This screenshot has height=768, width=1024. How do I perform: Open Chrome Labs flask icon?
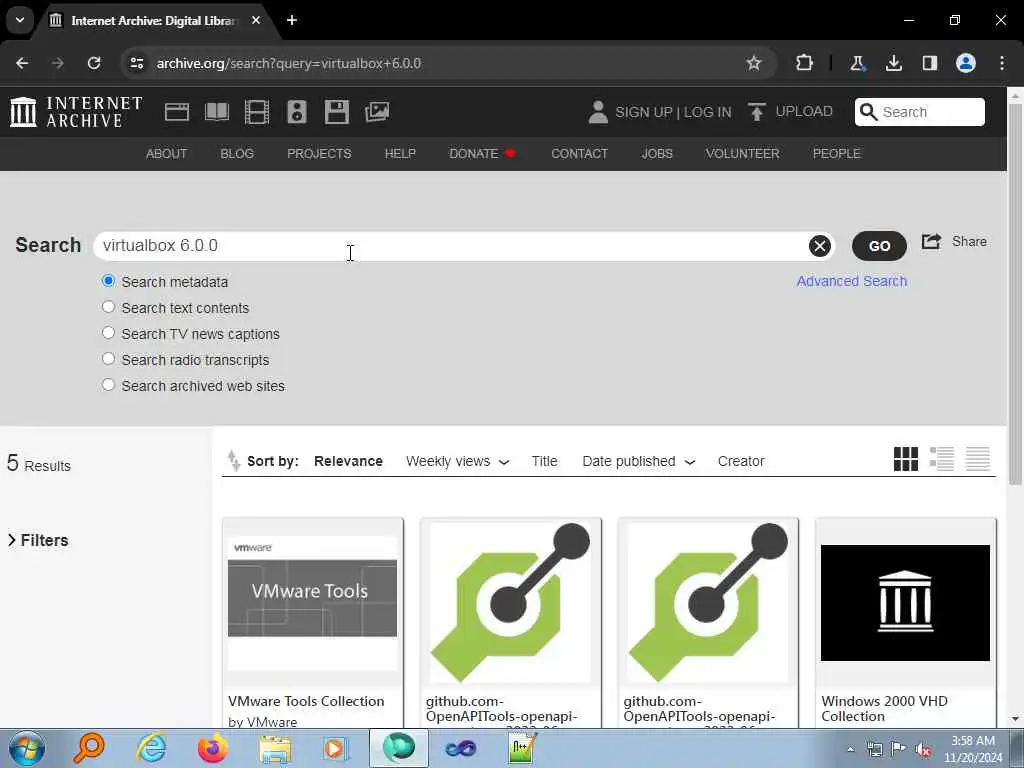[857, 63]
